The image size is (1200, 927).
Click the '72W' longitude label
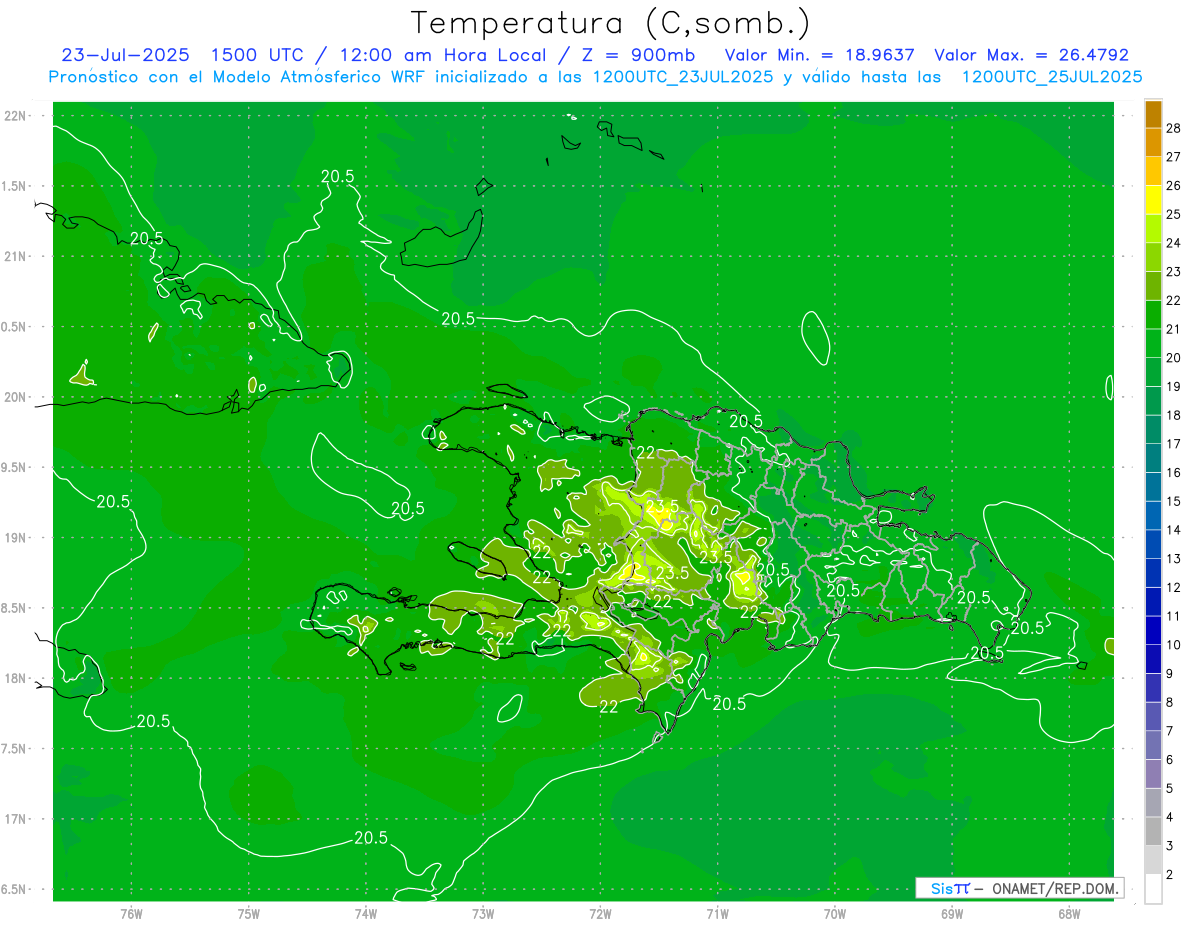[601, 914]
